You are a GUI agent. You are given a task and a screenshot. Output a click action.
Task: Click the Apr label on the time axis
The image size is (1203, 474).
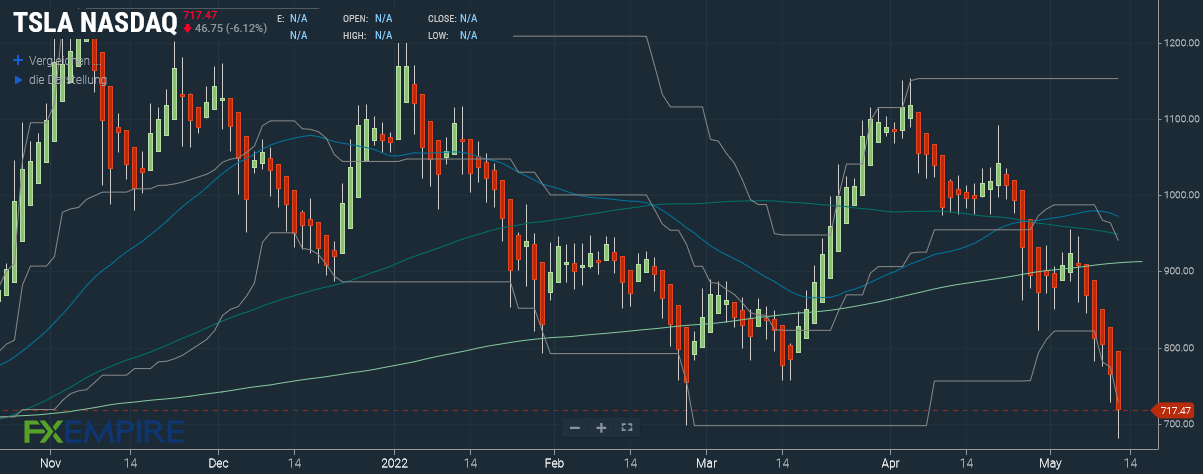click(890, 463)
